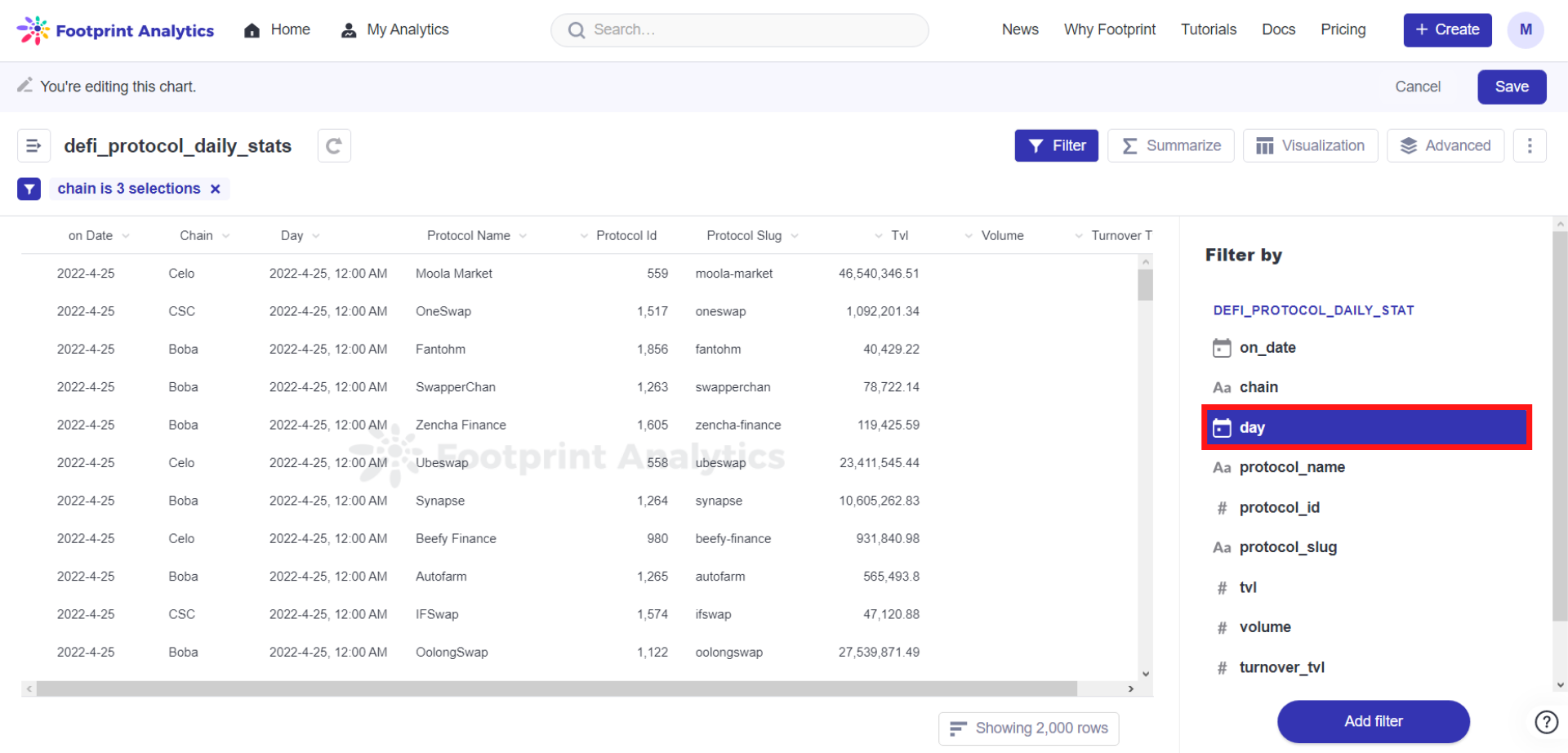Open the Volume column header dropdown
Image resolution: width=1568 pixels, height=753 pixels.
click(969, 236)
